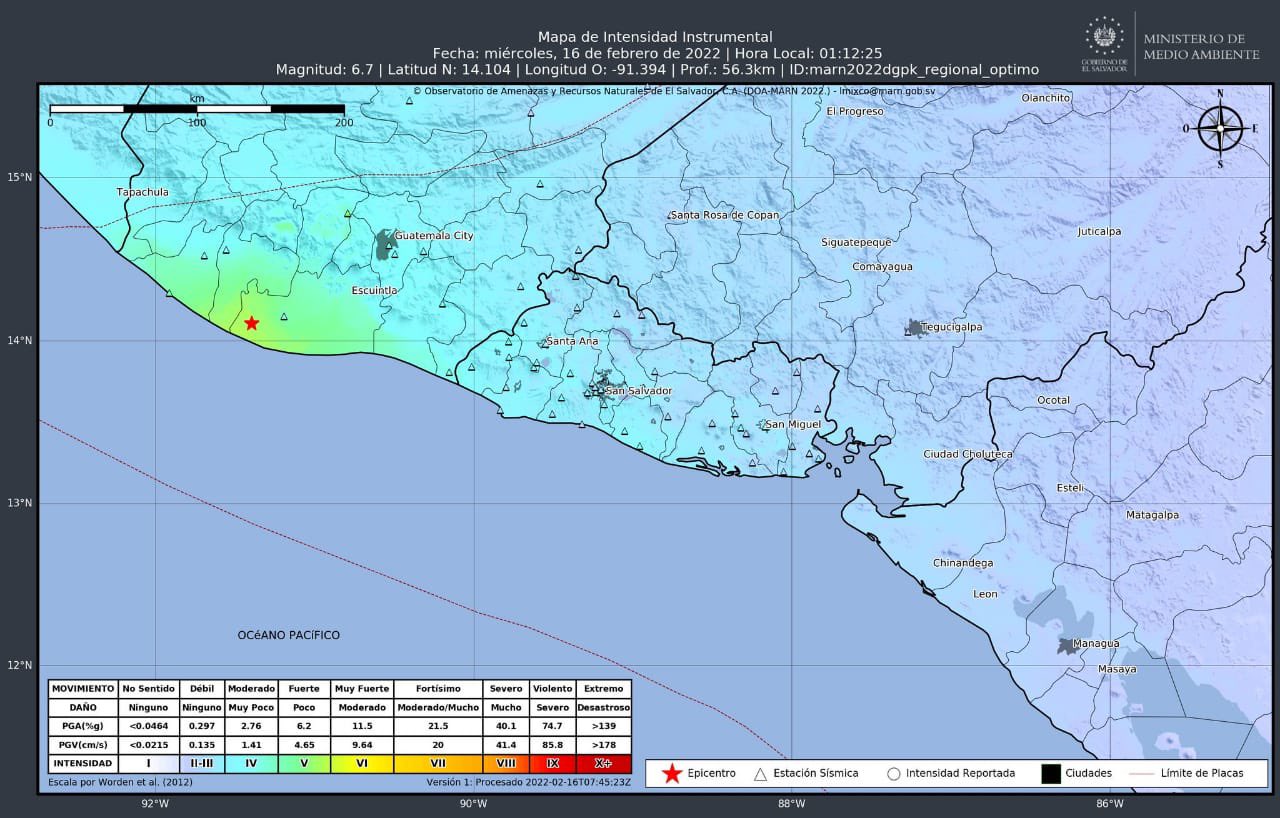Screen dimensions: 1280x818
Task: Click the intensity IV cyan swatch
Action: (251, 763)
